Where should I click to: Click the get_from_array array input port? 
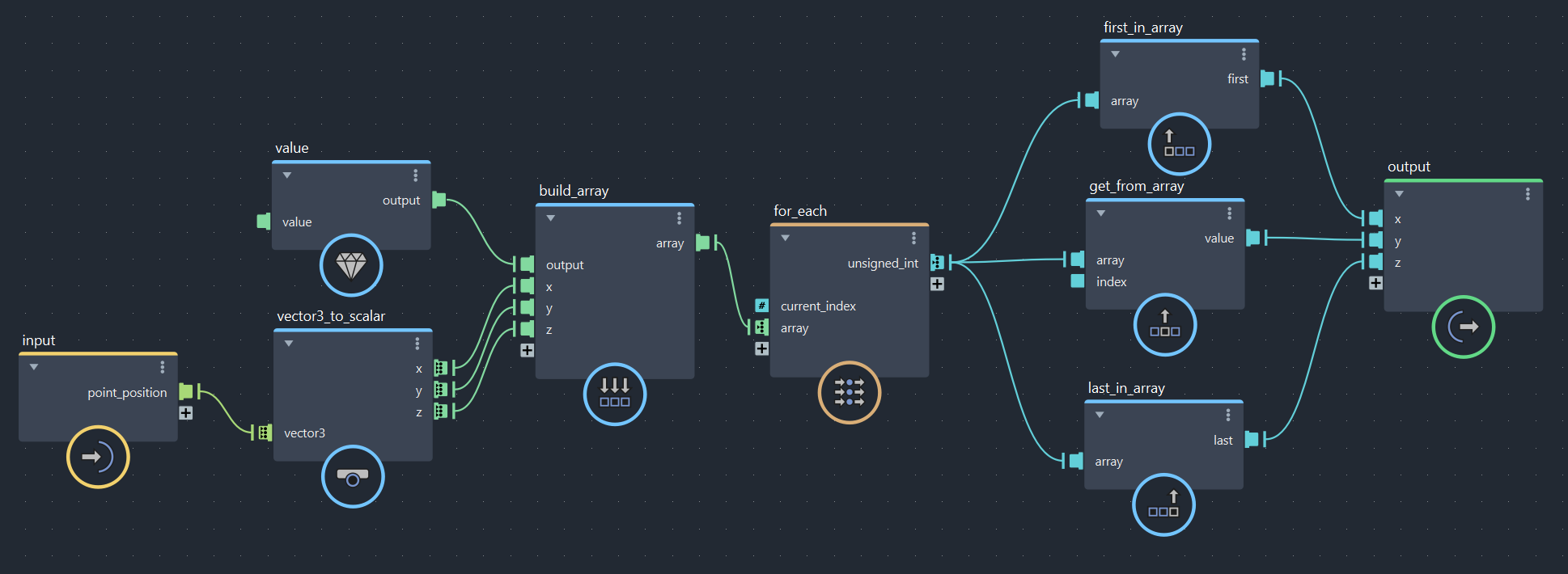coord(1078,260)
